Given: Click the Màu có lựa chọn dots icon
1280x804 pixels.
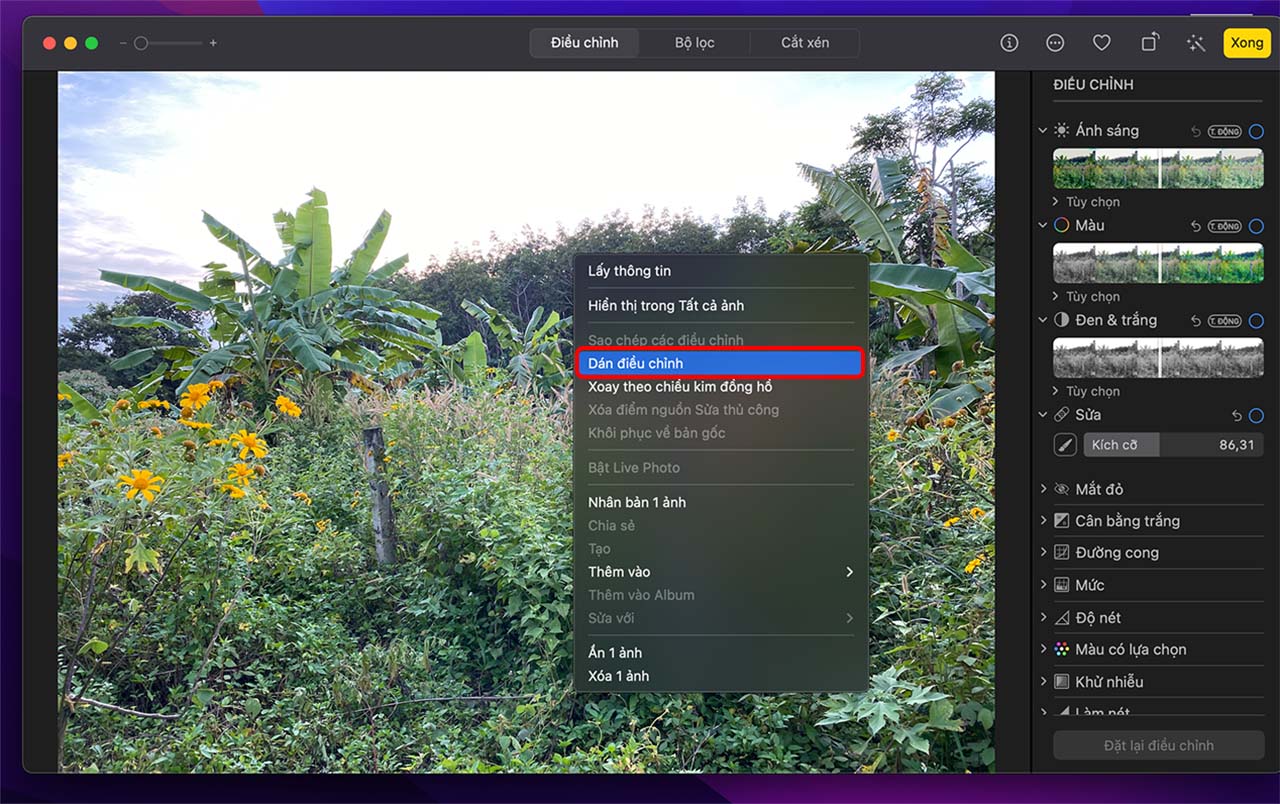Looking at the screenshot, I should click(1061, 650).
